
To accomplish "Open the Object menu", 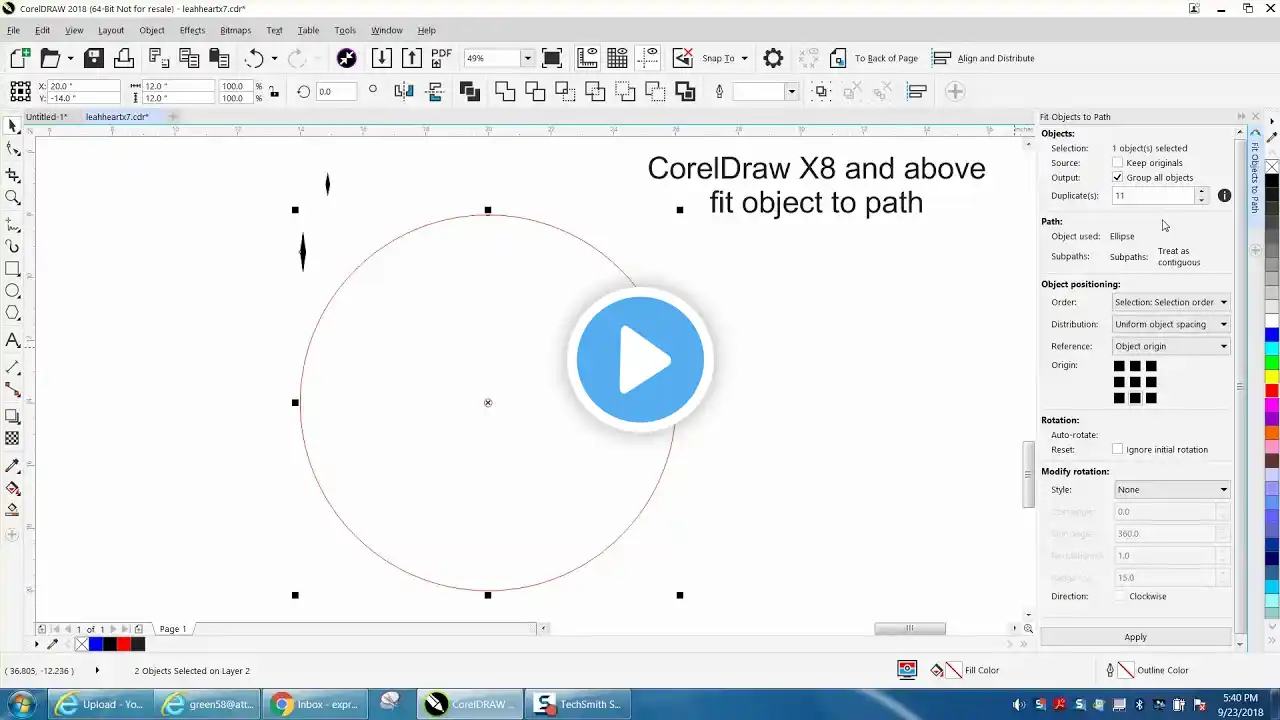I will [152, 30].
